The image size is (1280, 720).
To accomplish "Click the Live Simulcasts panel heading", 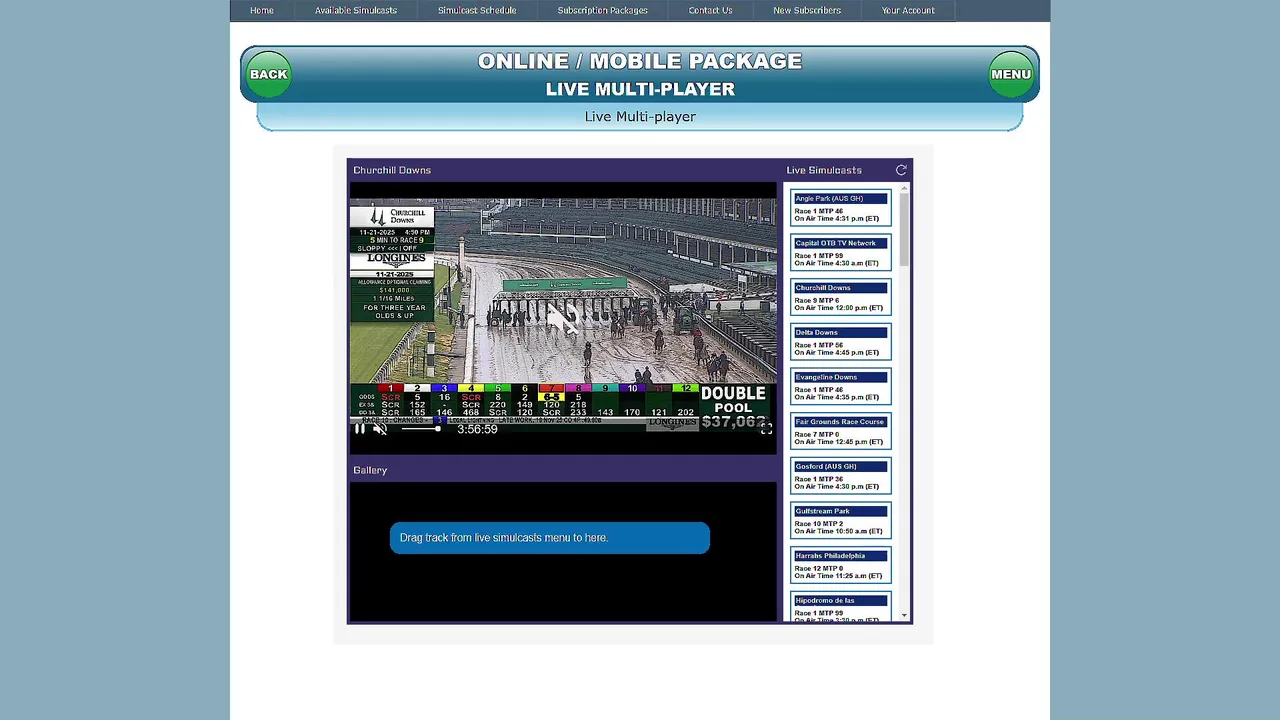I will pyautogui.click(x=824, y=170).
